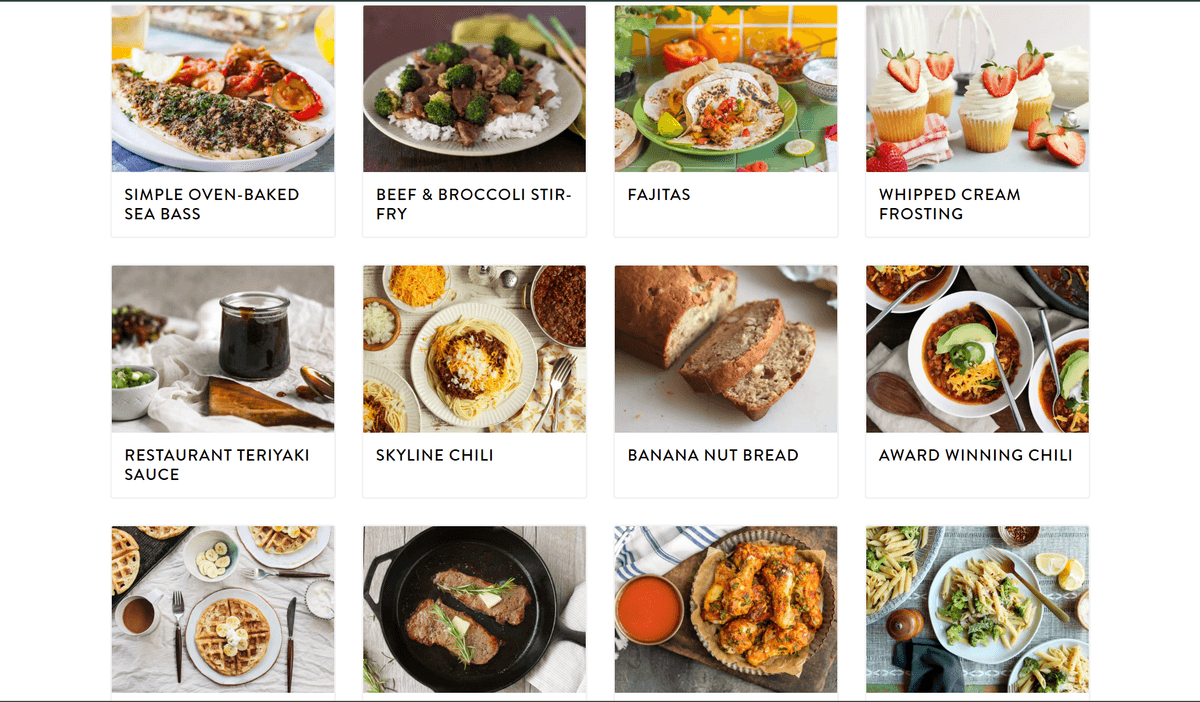Open the steaks in cast iron skillet photo

click(474, 610)
